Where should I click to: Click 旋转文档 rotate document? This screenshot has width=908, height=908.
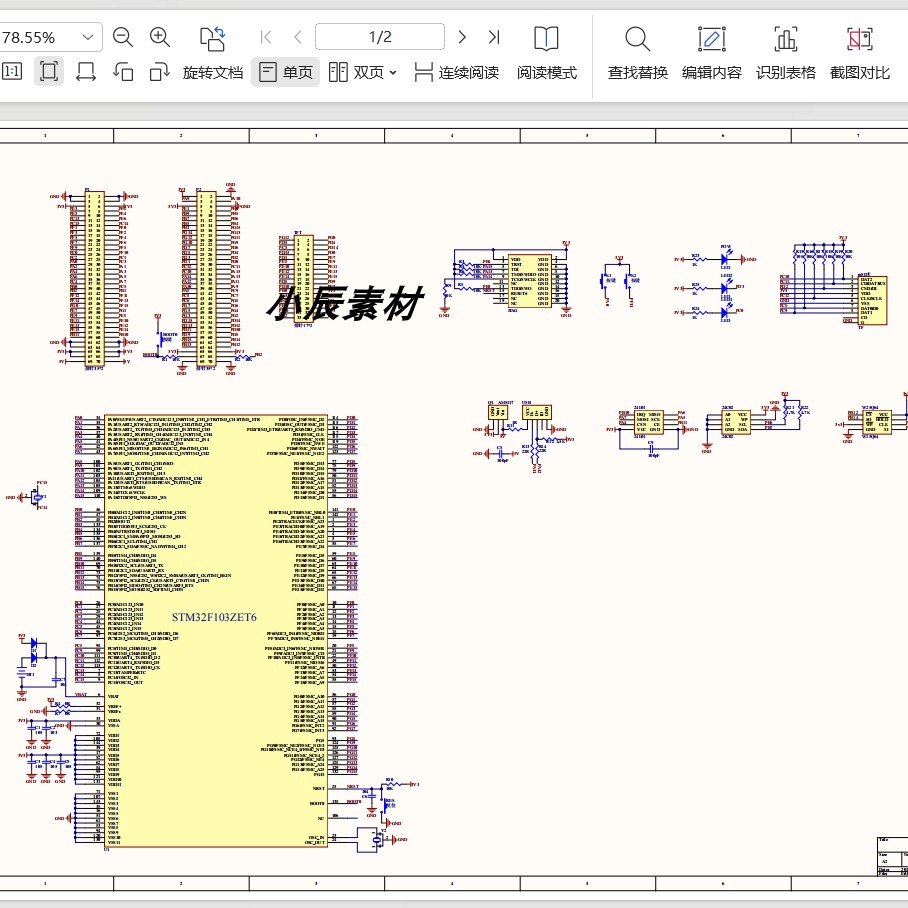tap(213, 73)
